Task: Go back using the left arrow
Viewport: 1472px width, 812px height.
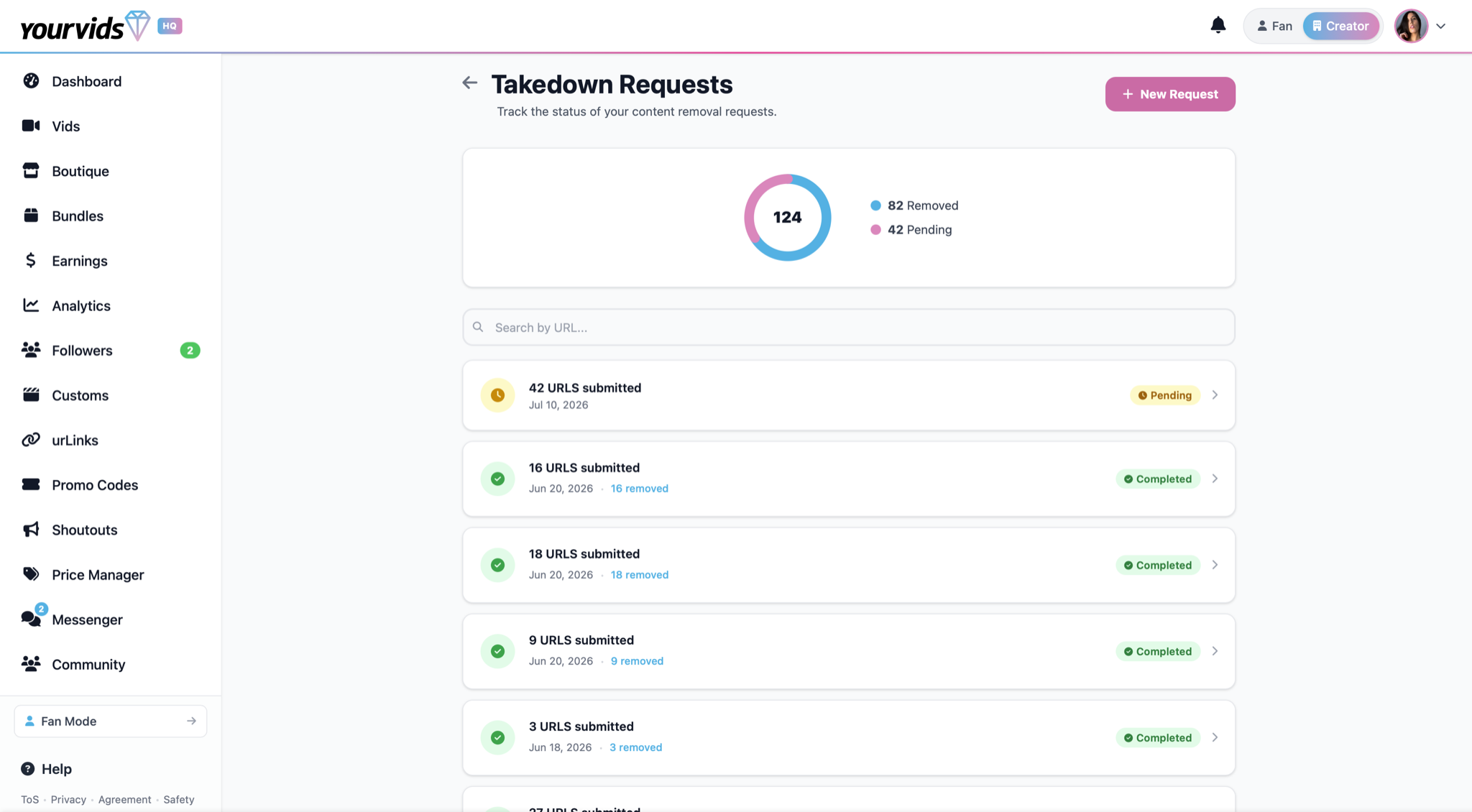Action: pyautogui.click(x=470, y=83)
